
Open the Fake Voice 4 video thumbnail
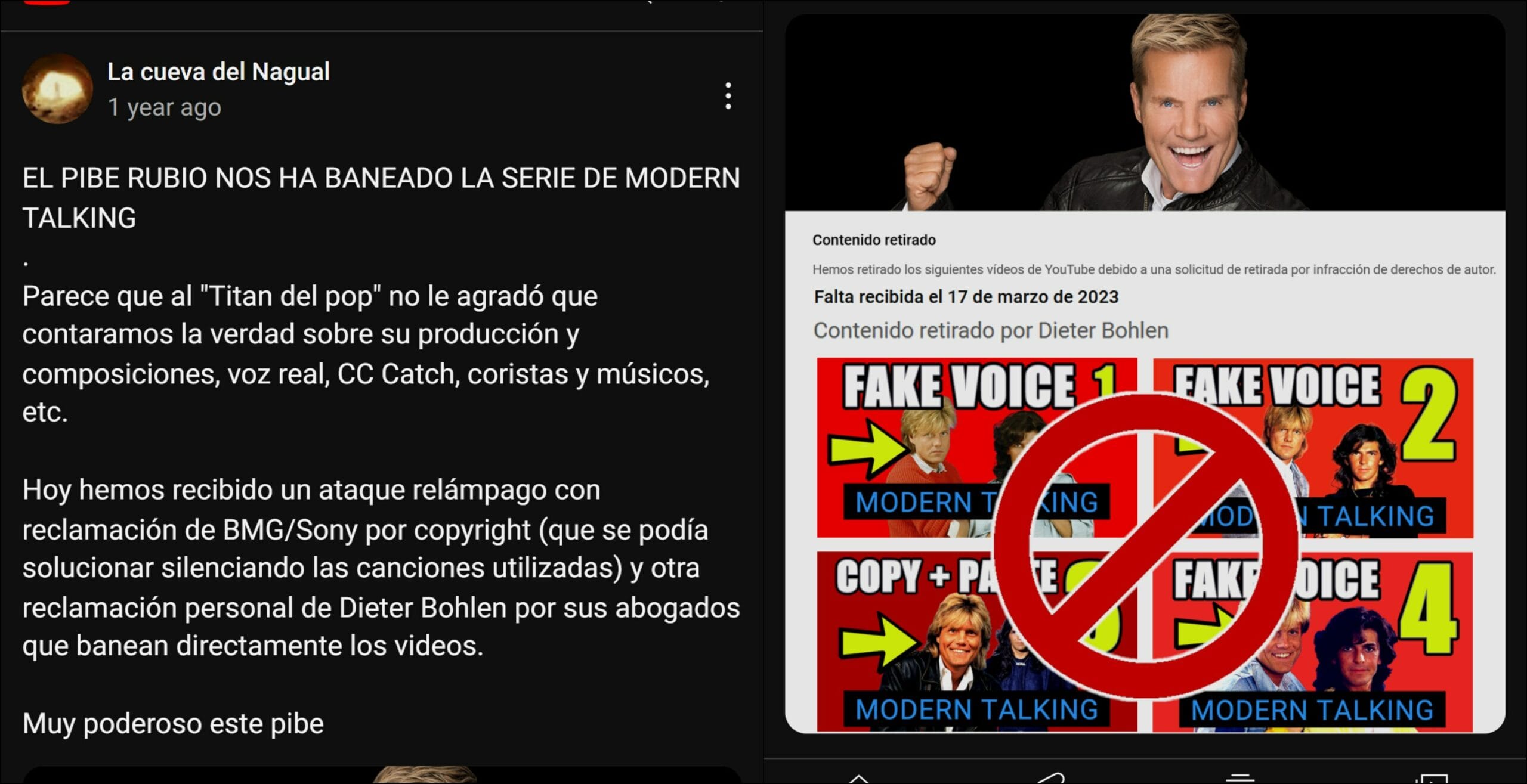click(x=1313, y=642)
